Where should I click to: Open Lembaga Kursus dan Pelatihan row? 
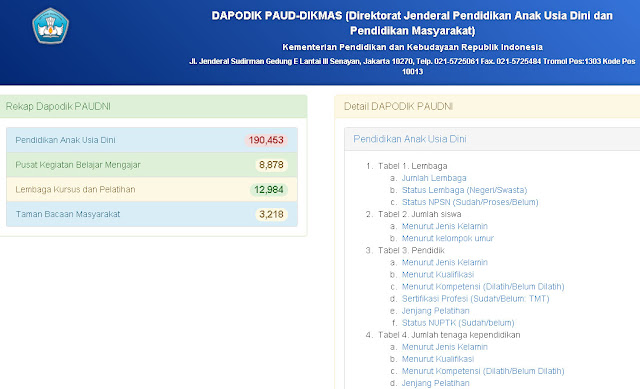coord(152,189)
